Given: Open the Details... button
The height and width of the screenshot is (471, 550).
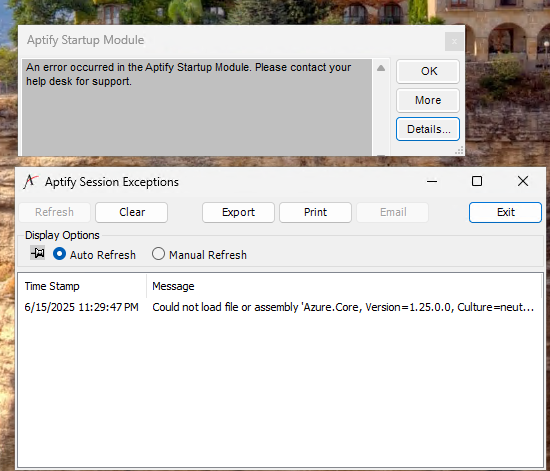Looking at the screenshot, I should (428, 129).
